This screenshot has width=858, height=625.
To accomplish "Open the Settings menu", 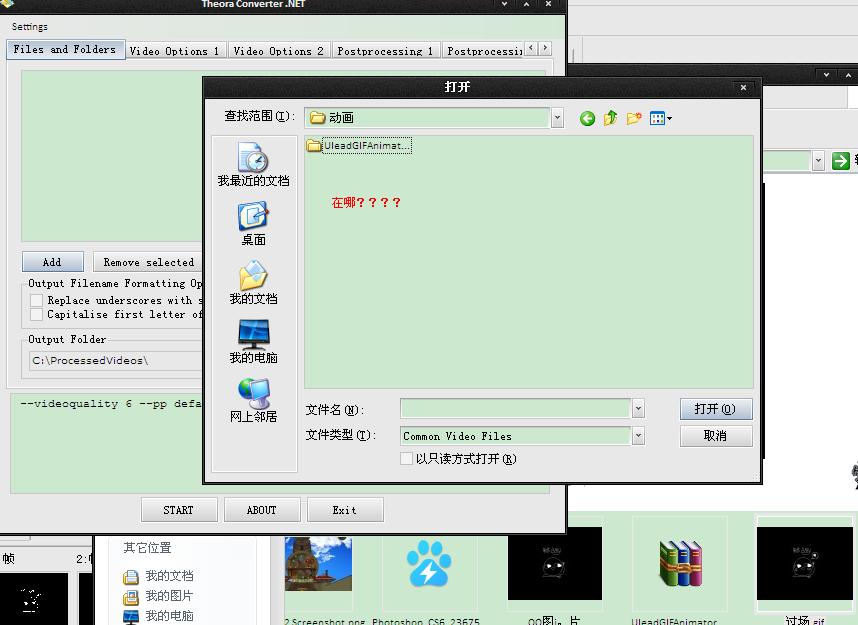I will [x=30, y=26].
